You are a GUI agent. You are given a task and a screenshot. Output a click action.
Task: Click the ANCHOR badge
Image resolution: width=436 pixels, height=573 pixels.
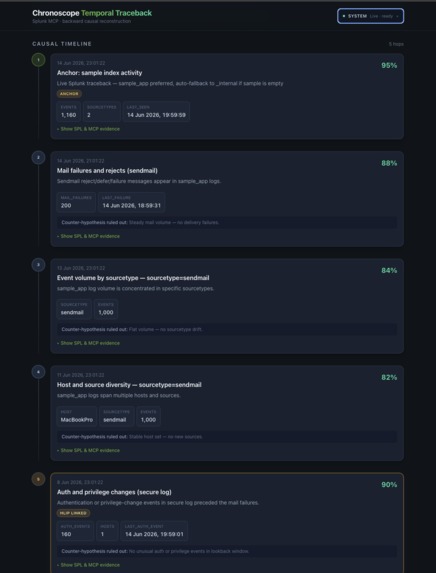69,94
